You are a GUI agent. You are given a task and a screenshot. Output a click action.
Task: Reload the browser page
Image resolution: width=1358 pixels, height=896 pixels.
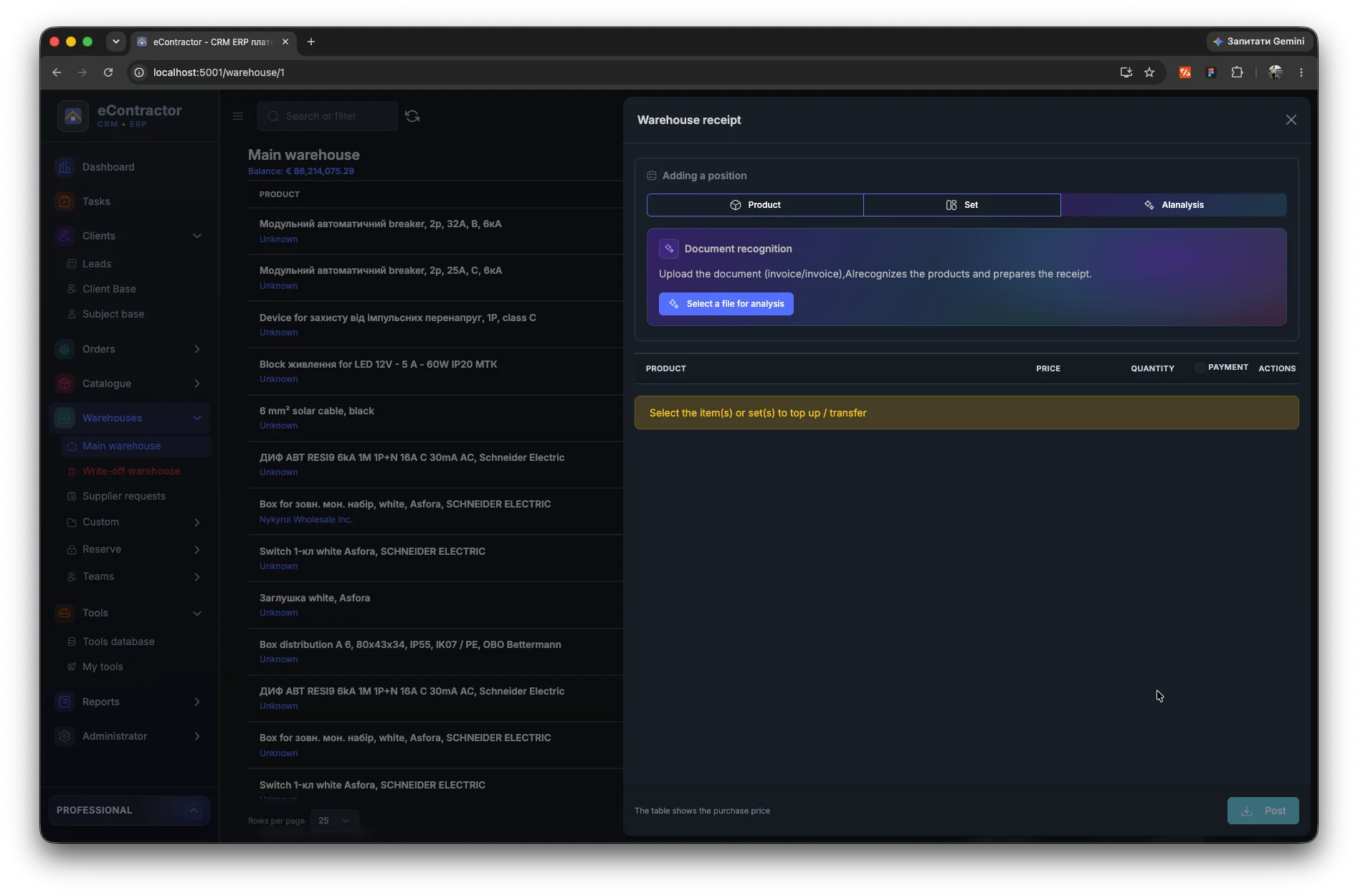108,72
